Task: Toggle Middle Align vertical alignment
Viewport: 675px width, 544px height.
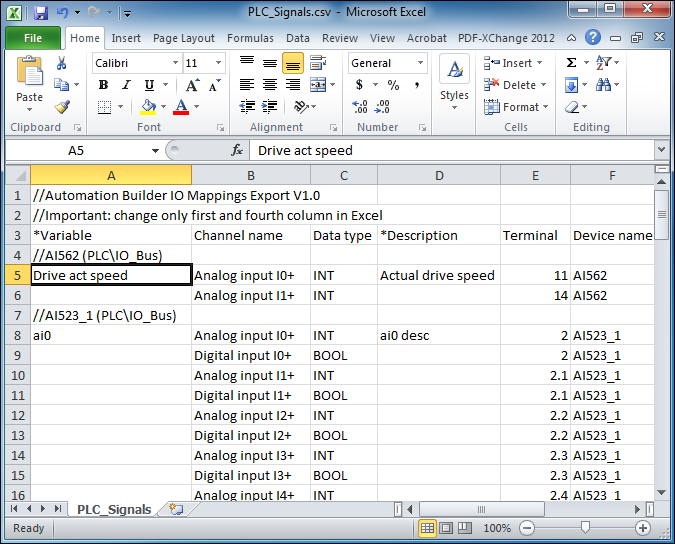Action: coord(270,63)
